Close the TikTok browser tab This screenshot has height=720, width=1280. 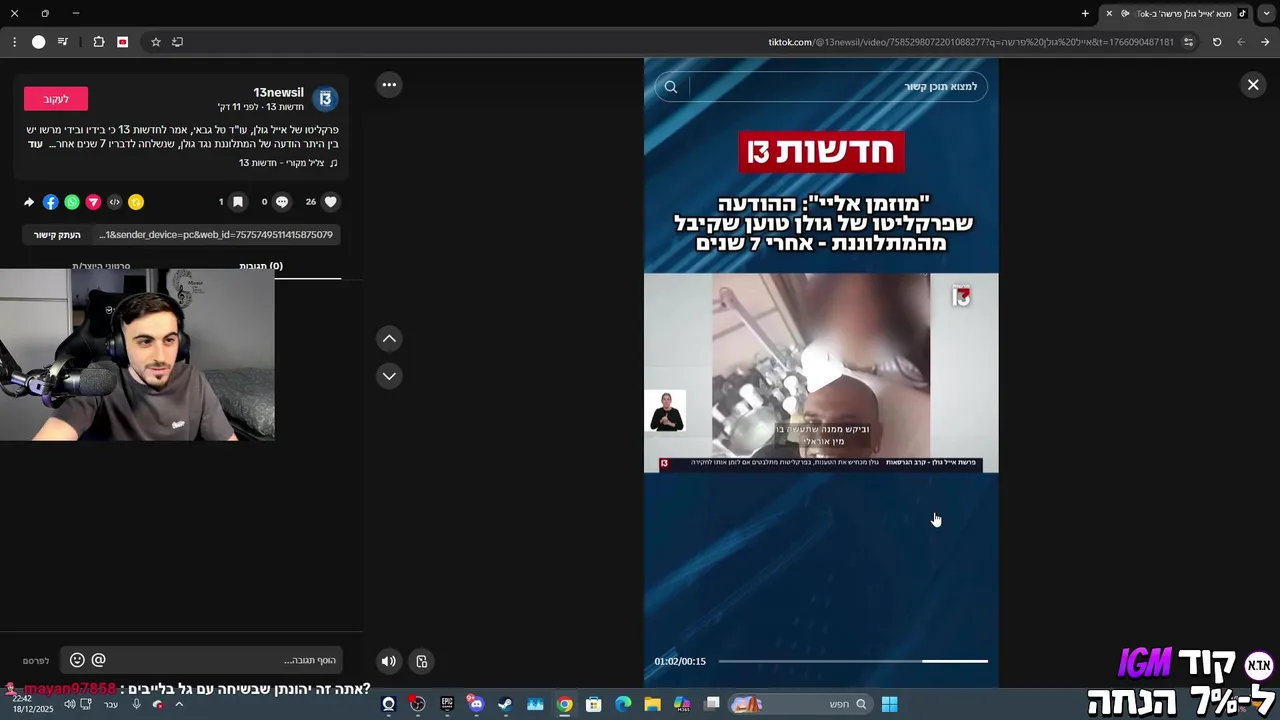point(1109,13)
